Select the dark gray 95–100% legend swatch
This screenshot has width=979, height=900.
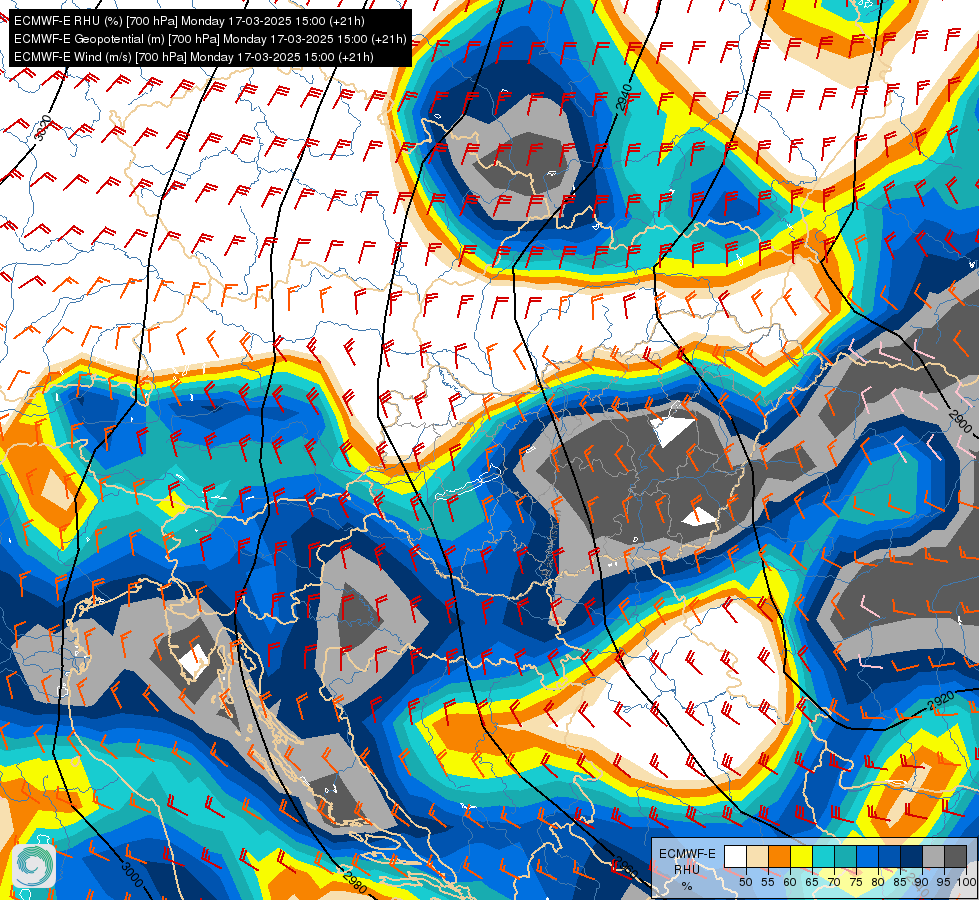(x=956, y=856)
